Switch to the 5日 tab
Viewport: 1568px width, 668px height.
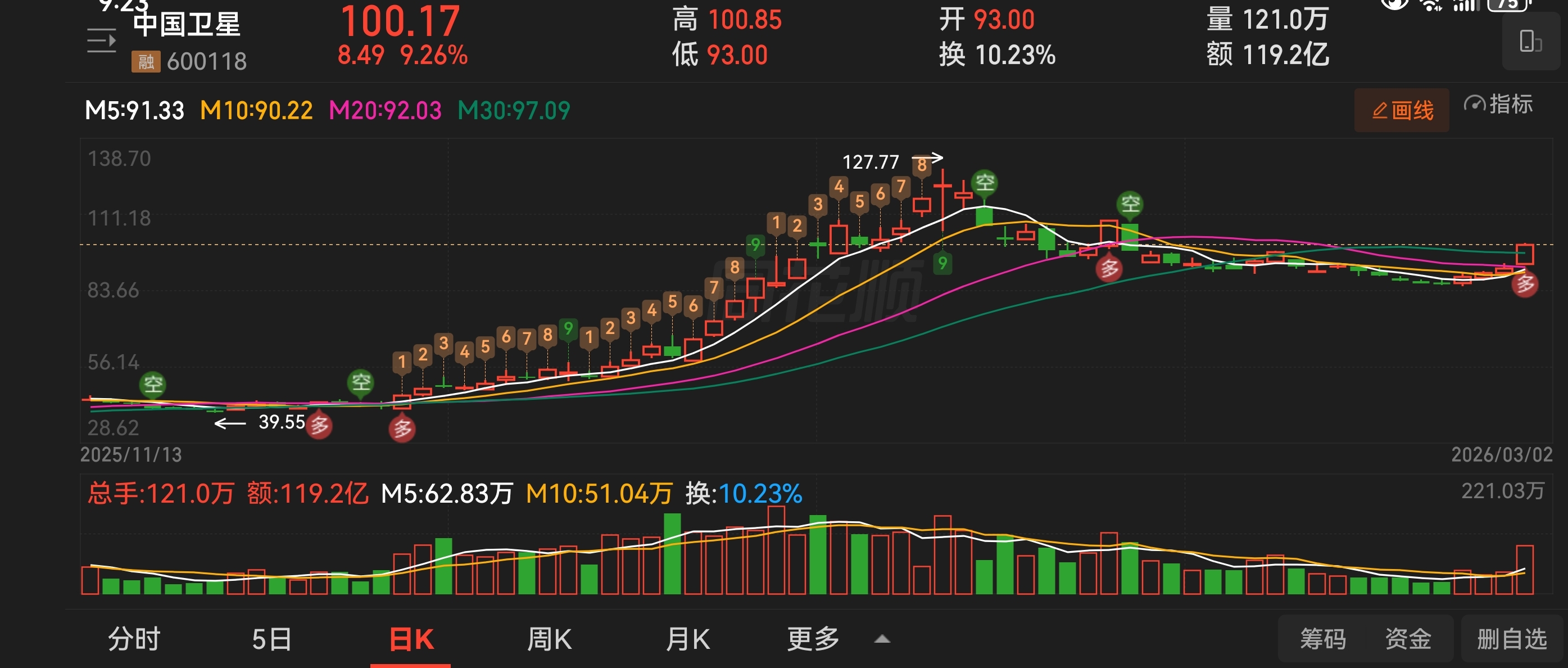click(271, 639)
